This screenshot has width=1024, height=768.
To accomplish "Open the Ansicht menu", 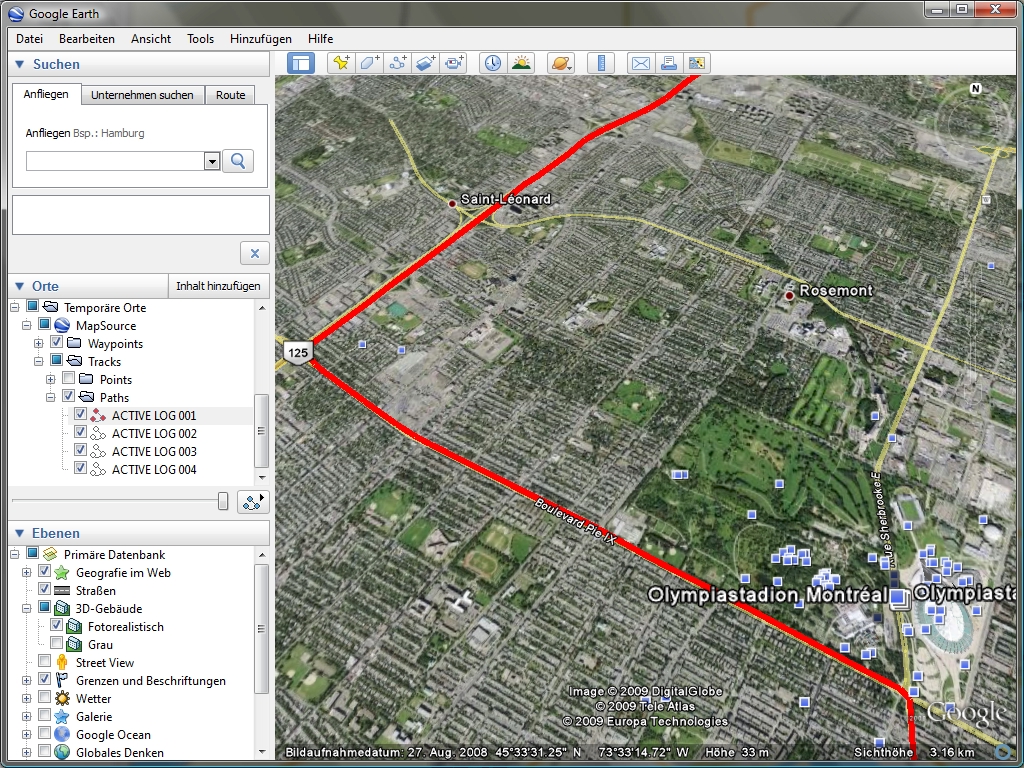I will click(151, 39).
